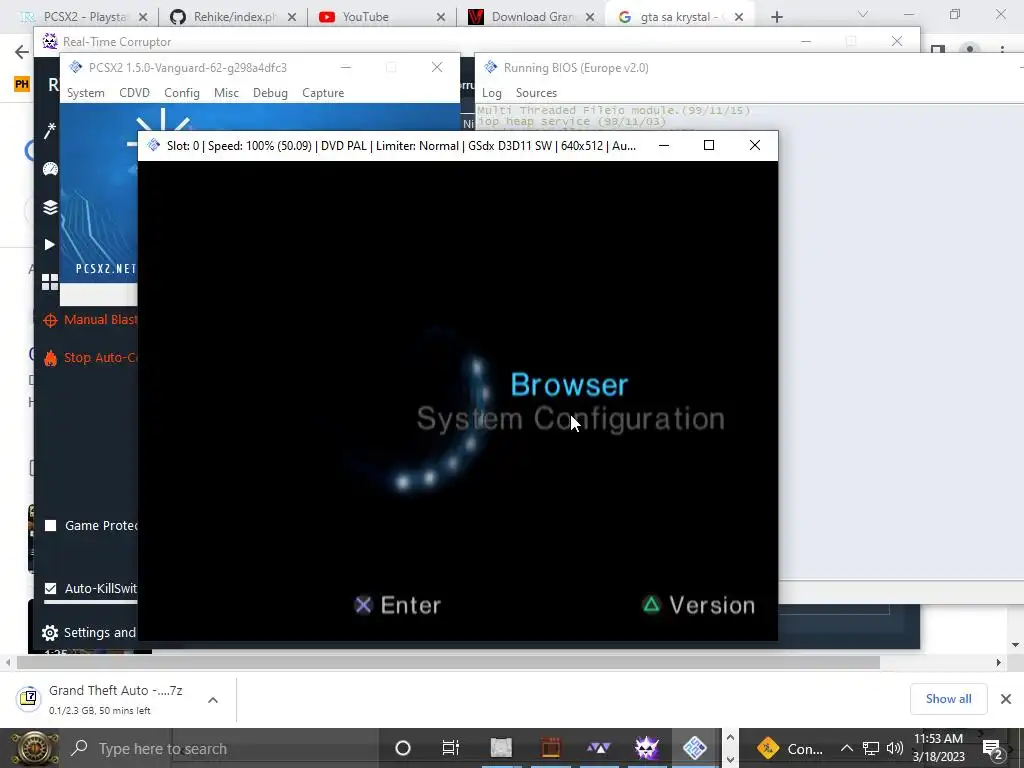The height and width of the screenshot is (768, 1024).
Task: Uncheck the Auto-KillSwitch checkbox
Action: pos(50,588)
